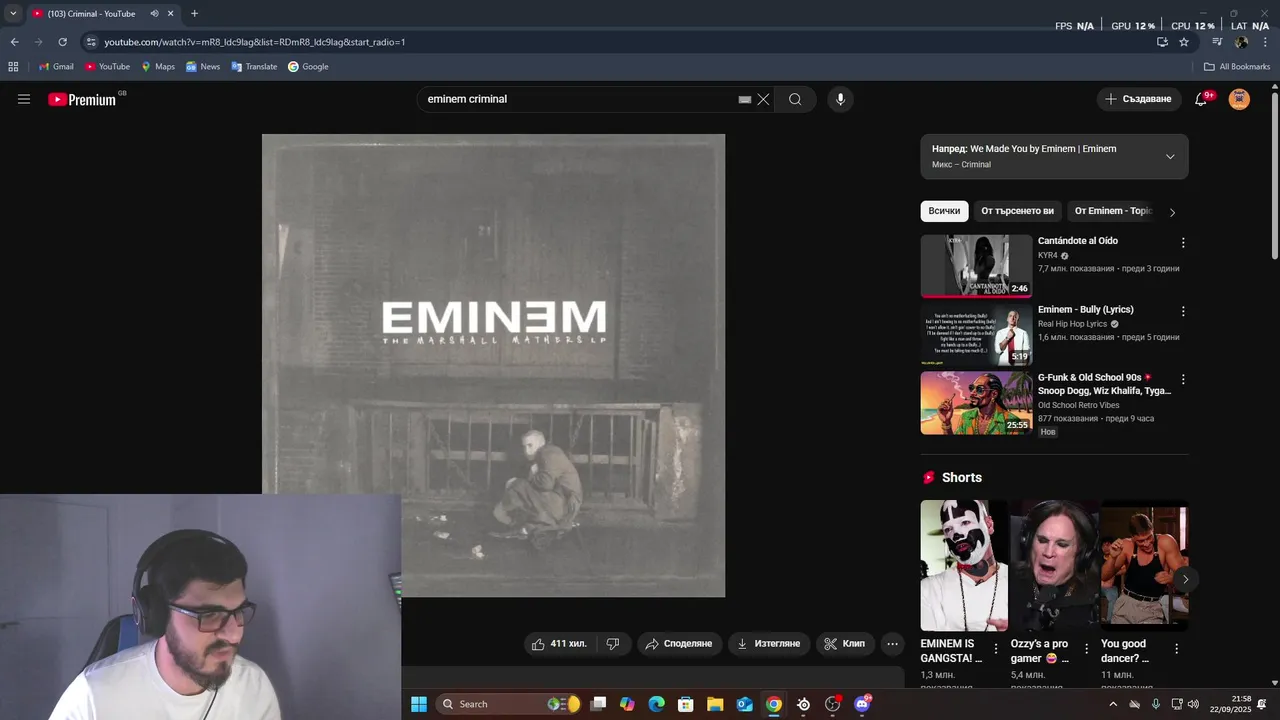The image size is (1280, 720).
Task: Show next Shorts with arrow
Action: coord(1185,579)
